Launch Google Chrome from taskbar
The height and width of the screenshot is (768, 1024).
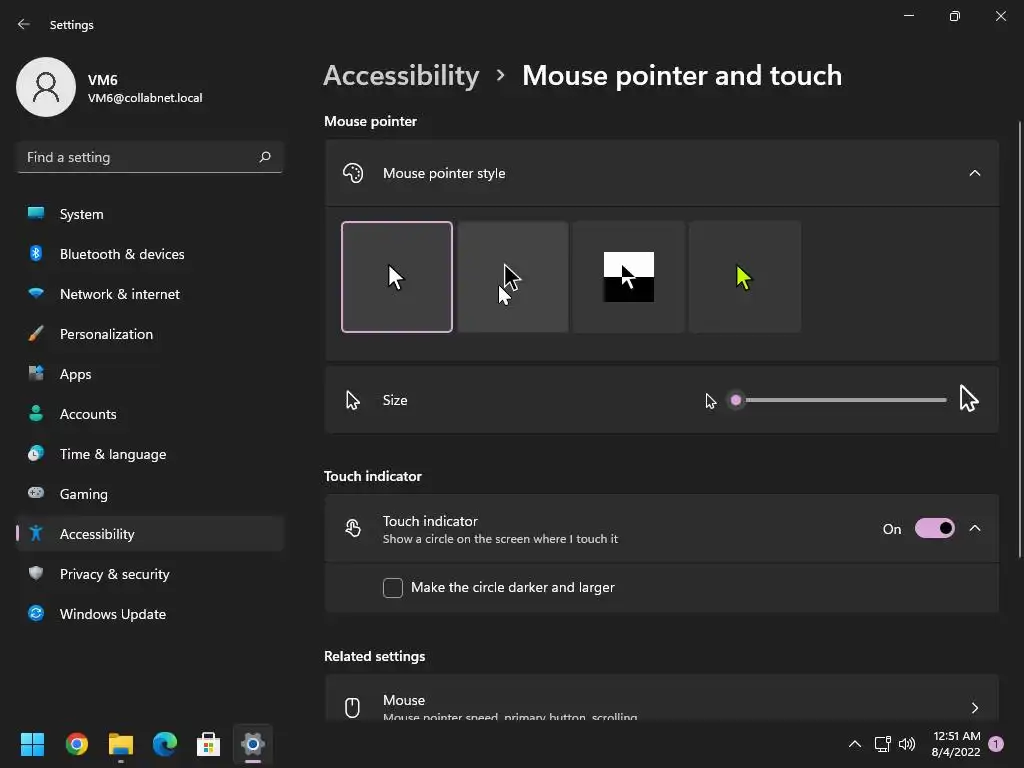coord(76,744)
